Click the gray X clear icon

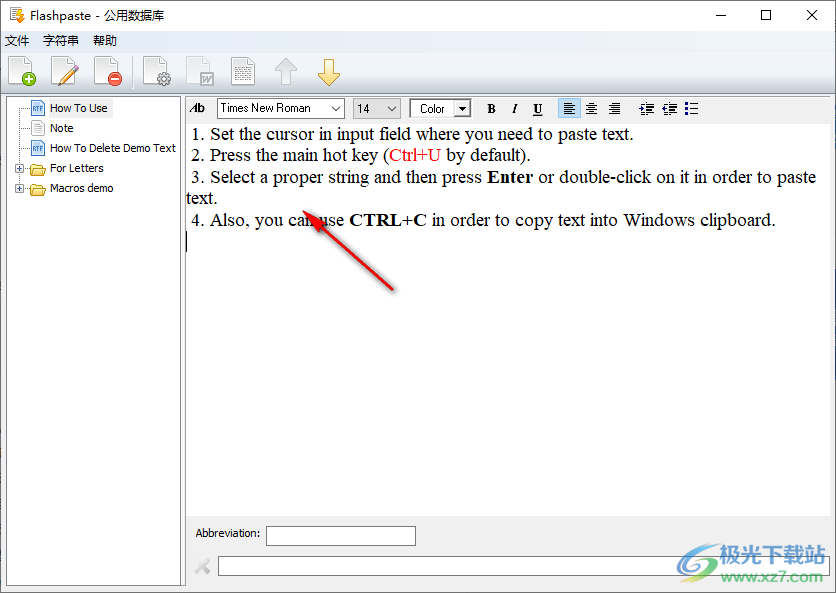tap(202, 566)
